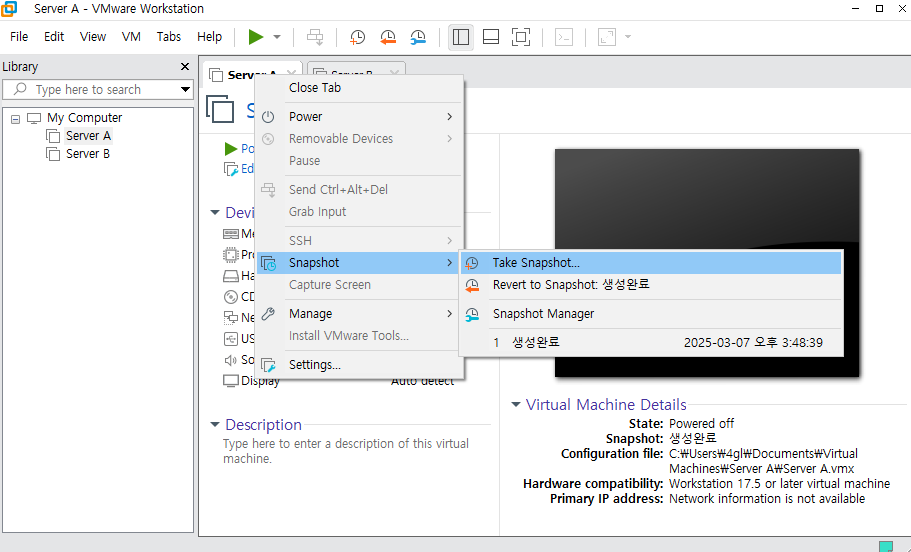The height and width of the screenshot is (552, 911).
Task: Expand the Manage submenu
Action: pos(360,314)
